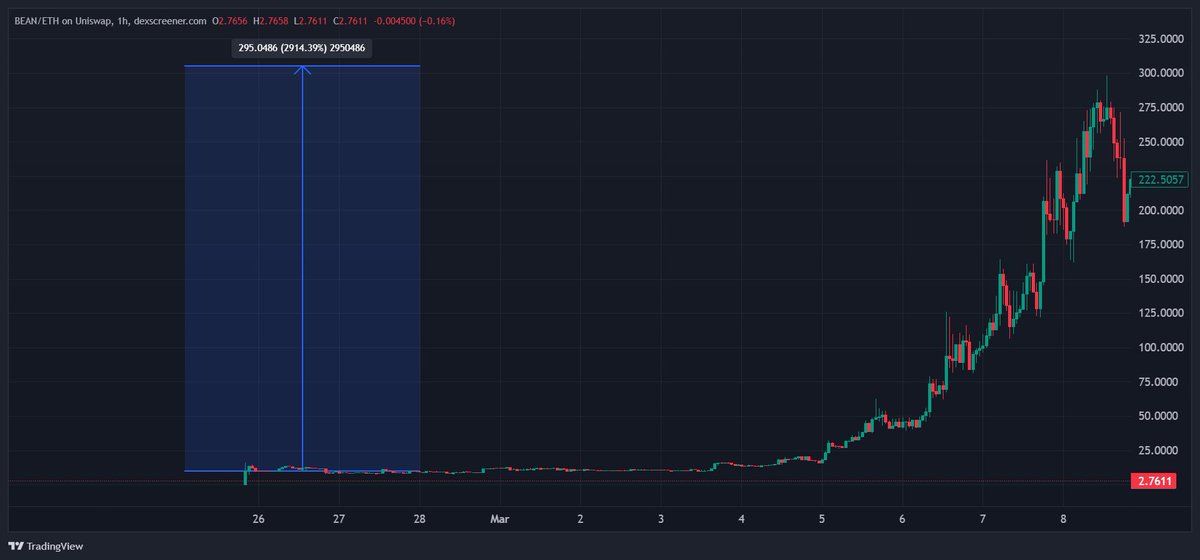1200x560 pixels.
Task: Click the 26 date on time axis
Action: pyautogui.click(x=259, y=519)
